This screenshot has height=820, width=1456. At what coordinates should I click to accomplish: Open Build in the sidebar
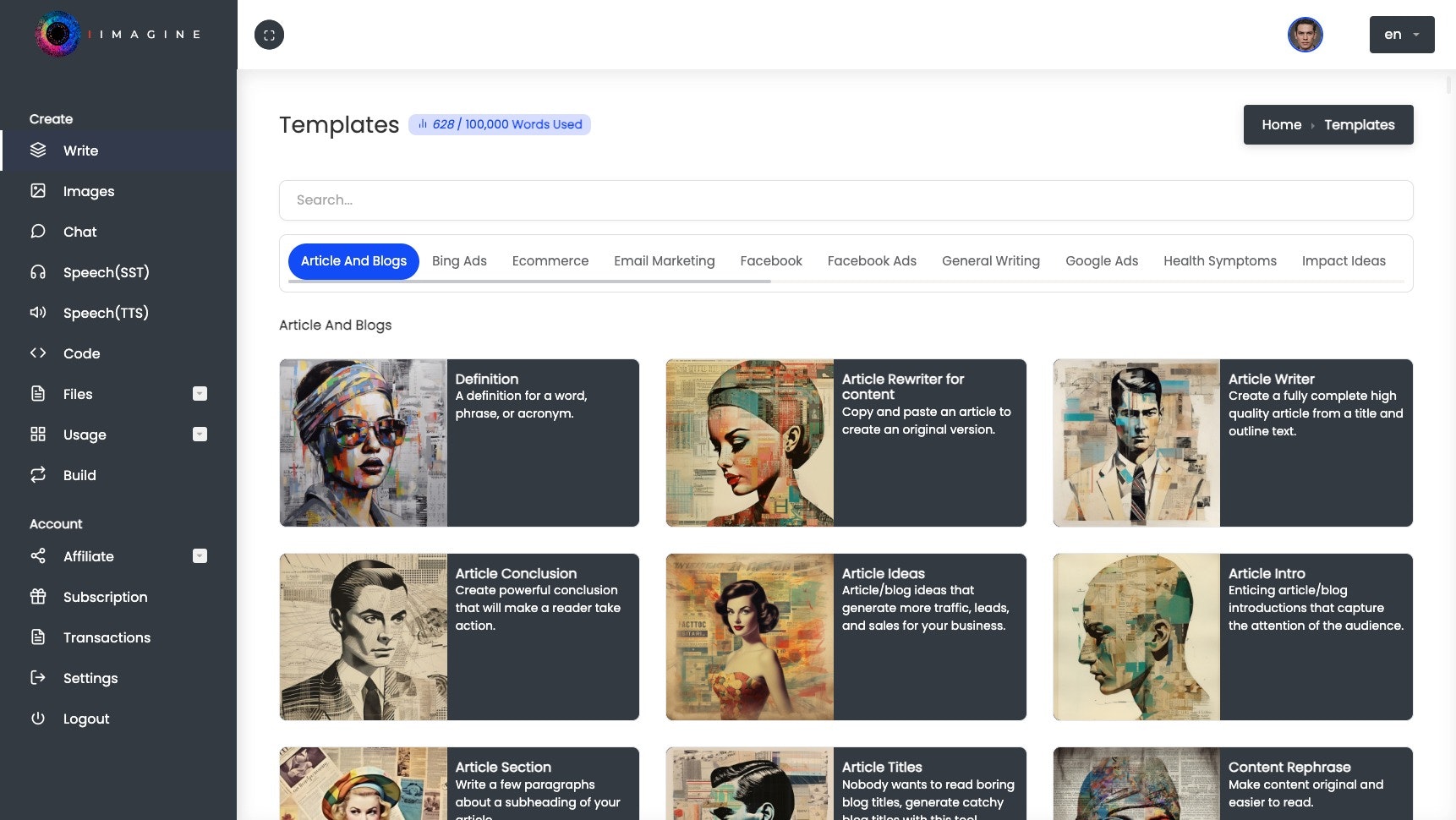[x=118, y=475]
